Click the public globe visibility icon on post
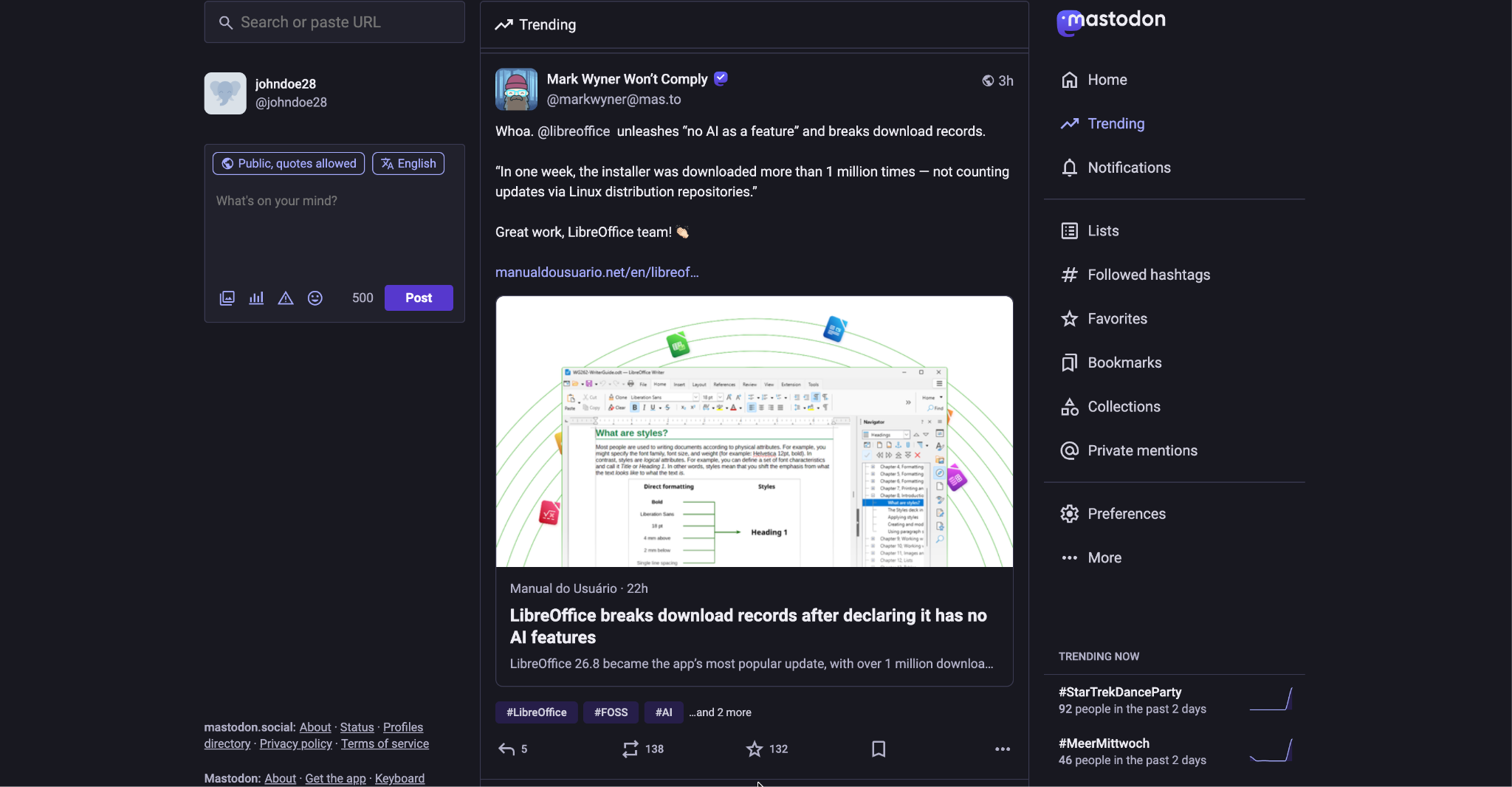The height and width of the screenshot is (787, 1512). coord(987,80)
